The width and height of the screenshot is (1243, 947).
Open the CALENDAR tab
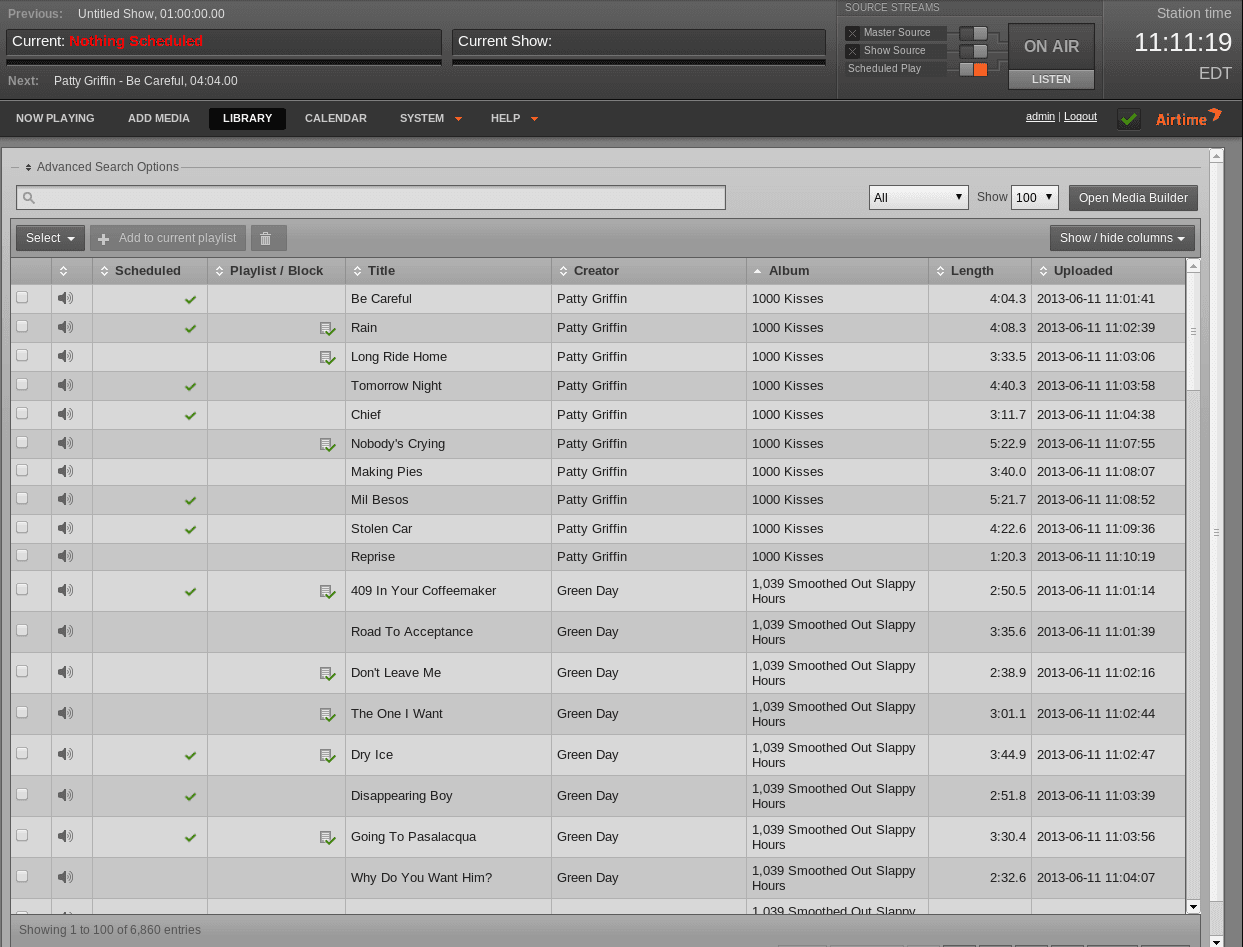pos(336,118)
